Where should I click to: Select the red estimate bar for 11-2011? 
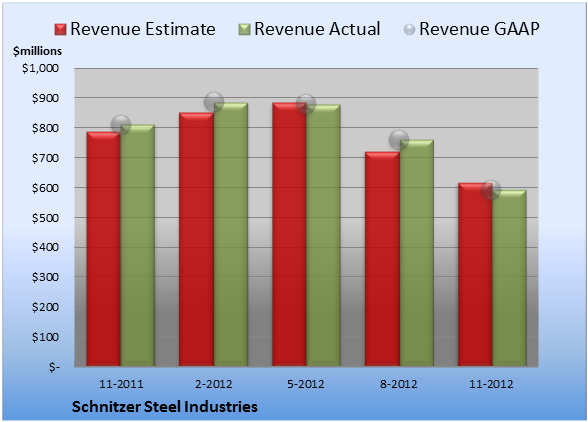[104, 249]
